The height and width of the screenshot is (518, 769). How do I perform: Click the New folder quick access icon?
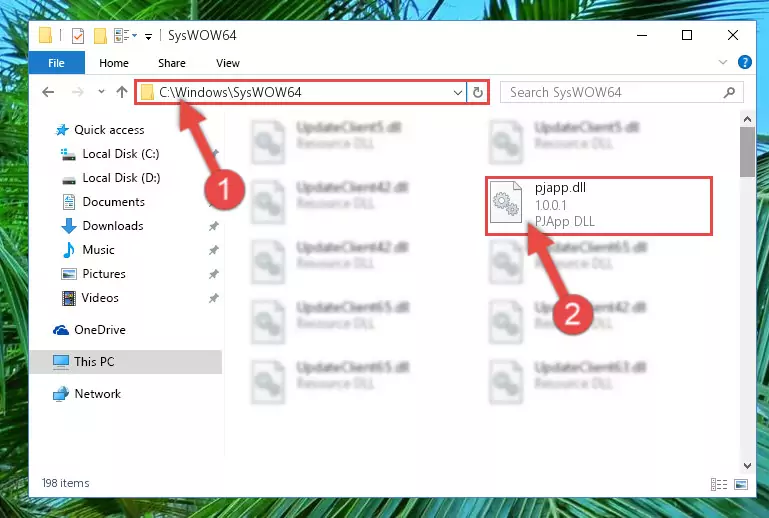100,36
